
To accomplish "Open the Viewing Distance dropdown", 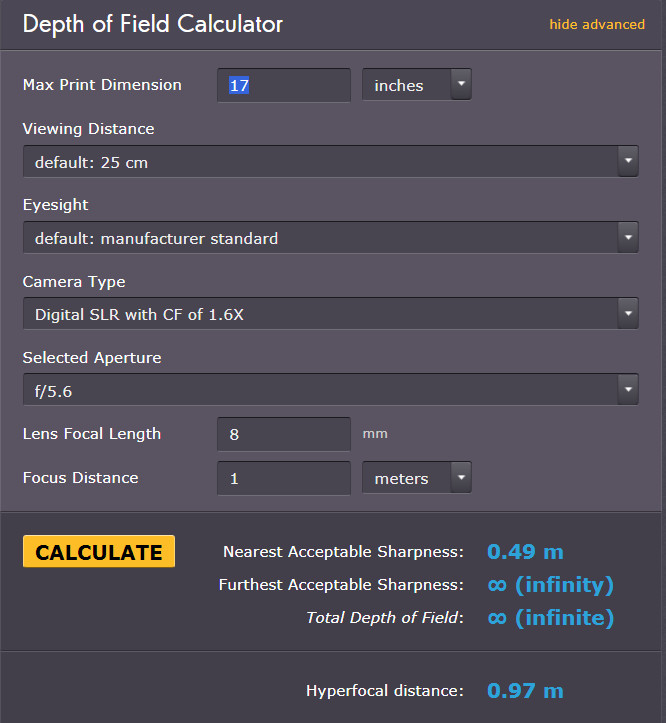I will 331,161.
